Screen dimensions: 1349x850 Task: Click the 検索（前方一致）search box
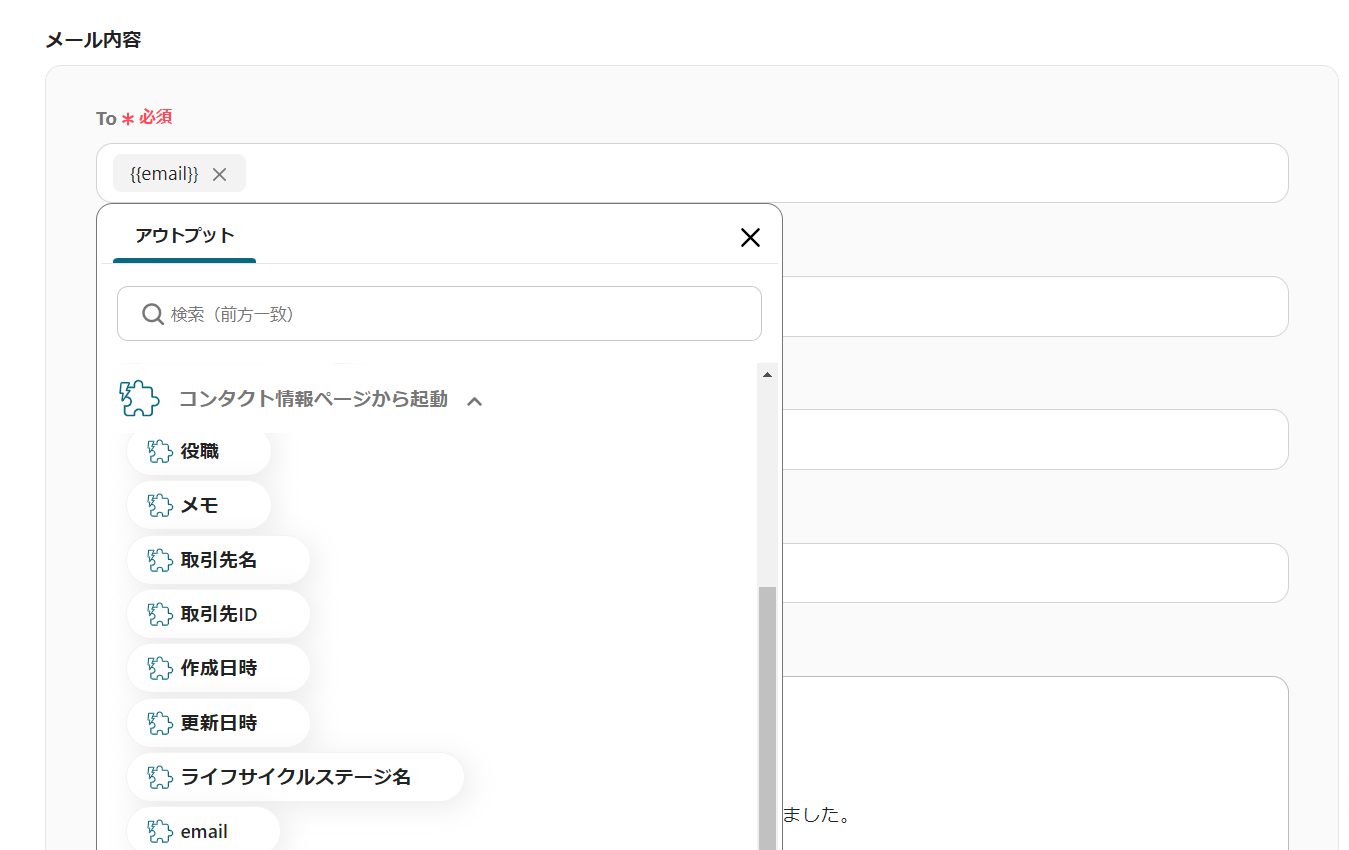pos(439,314)
